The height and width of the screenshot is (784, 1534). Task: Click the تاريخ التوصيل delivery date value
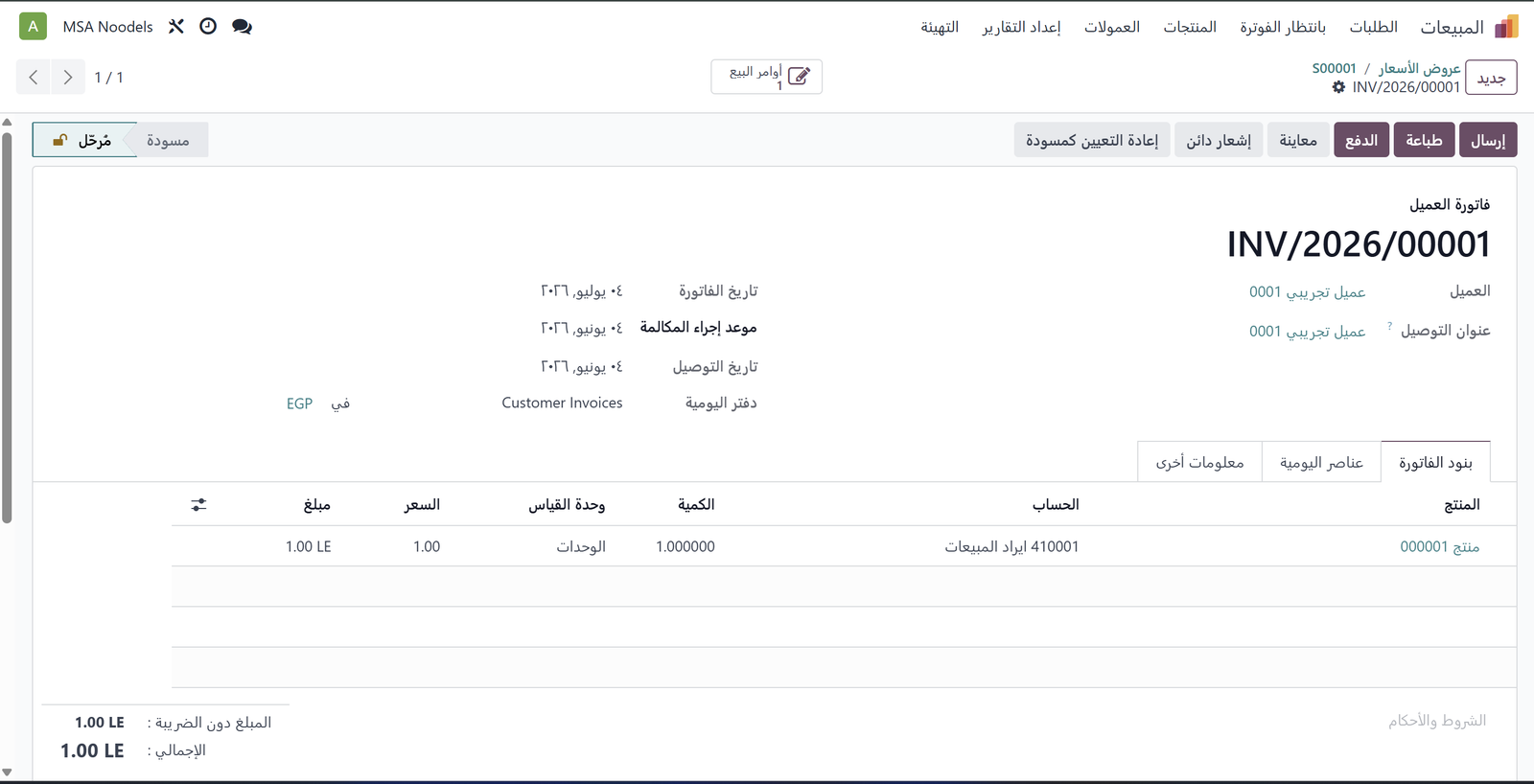pos(582,367)
